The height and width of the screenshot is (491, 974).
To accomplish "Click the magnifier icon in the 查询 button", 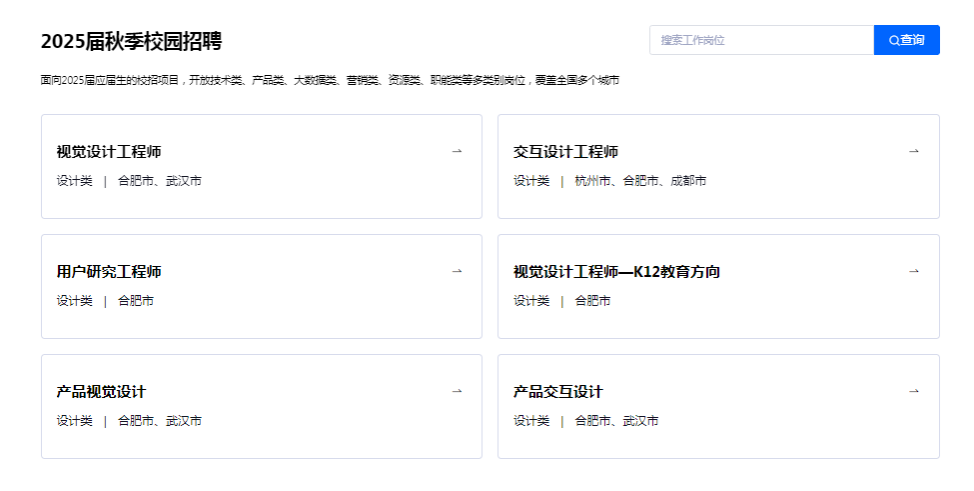I will tap(894, 40).
